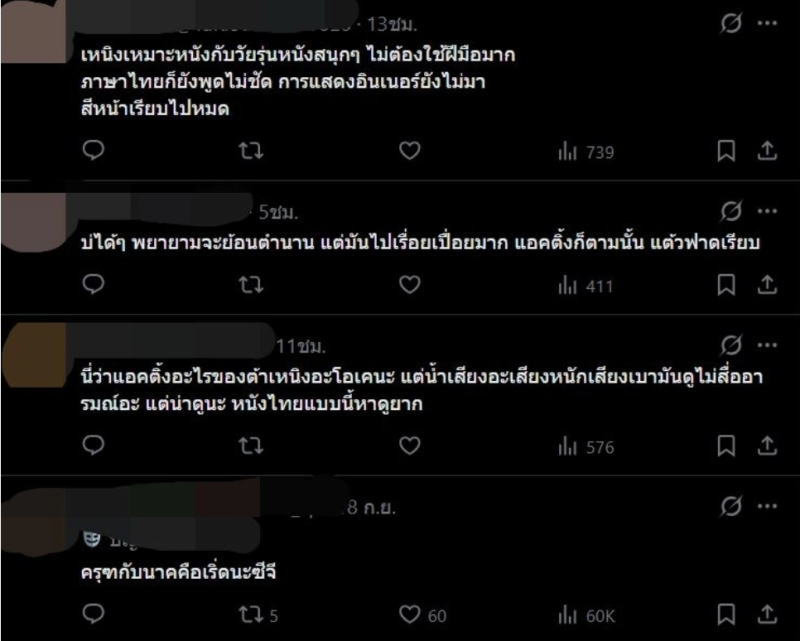
Task: Bookmark the tweet with 576 views
Action: (x=726, y=446)
